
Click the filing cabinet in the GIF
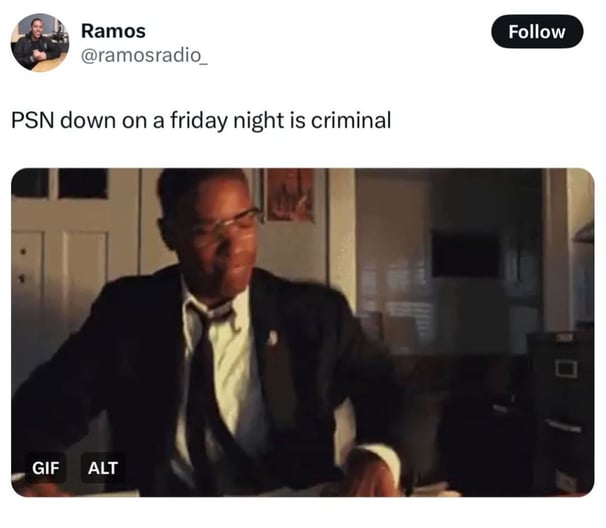coord(560,412)
